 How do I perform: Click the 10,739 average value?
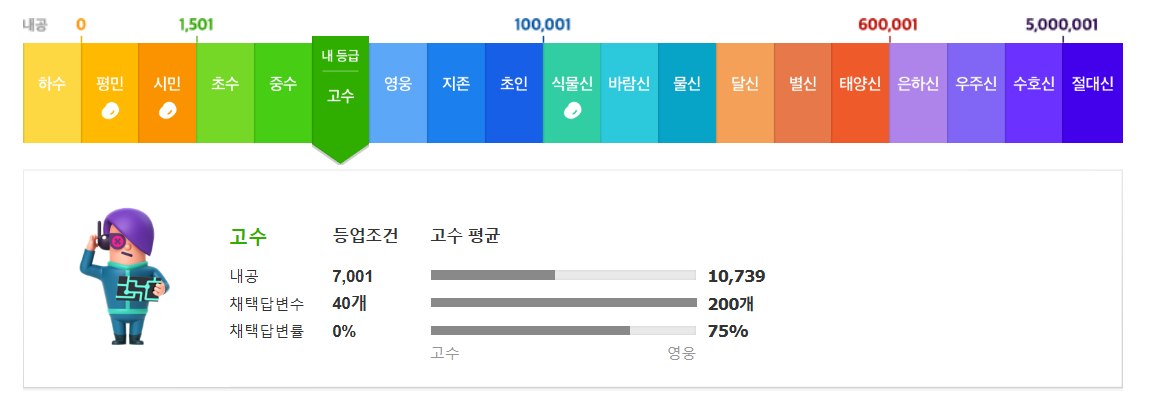click(x=736, y=277)
